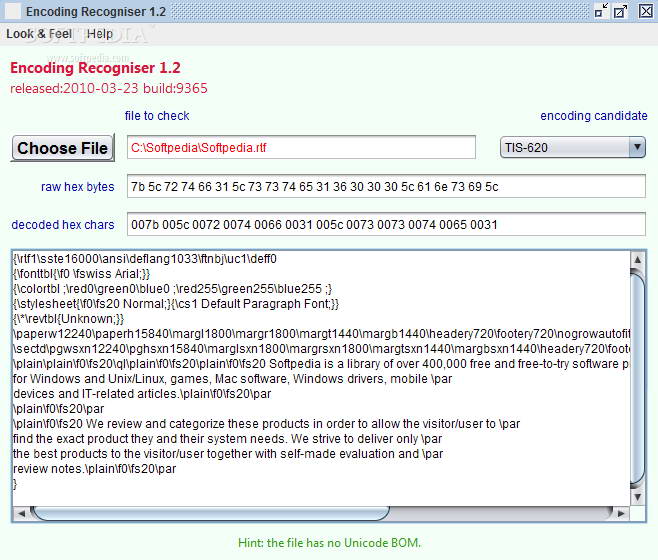Click the vertical scrollbar thumb
Screen dimensions: 658x560
tap(637, 379)
